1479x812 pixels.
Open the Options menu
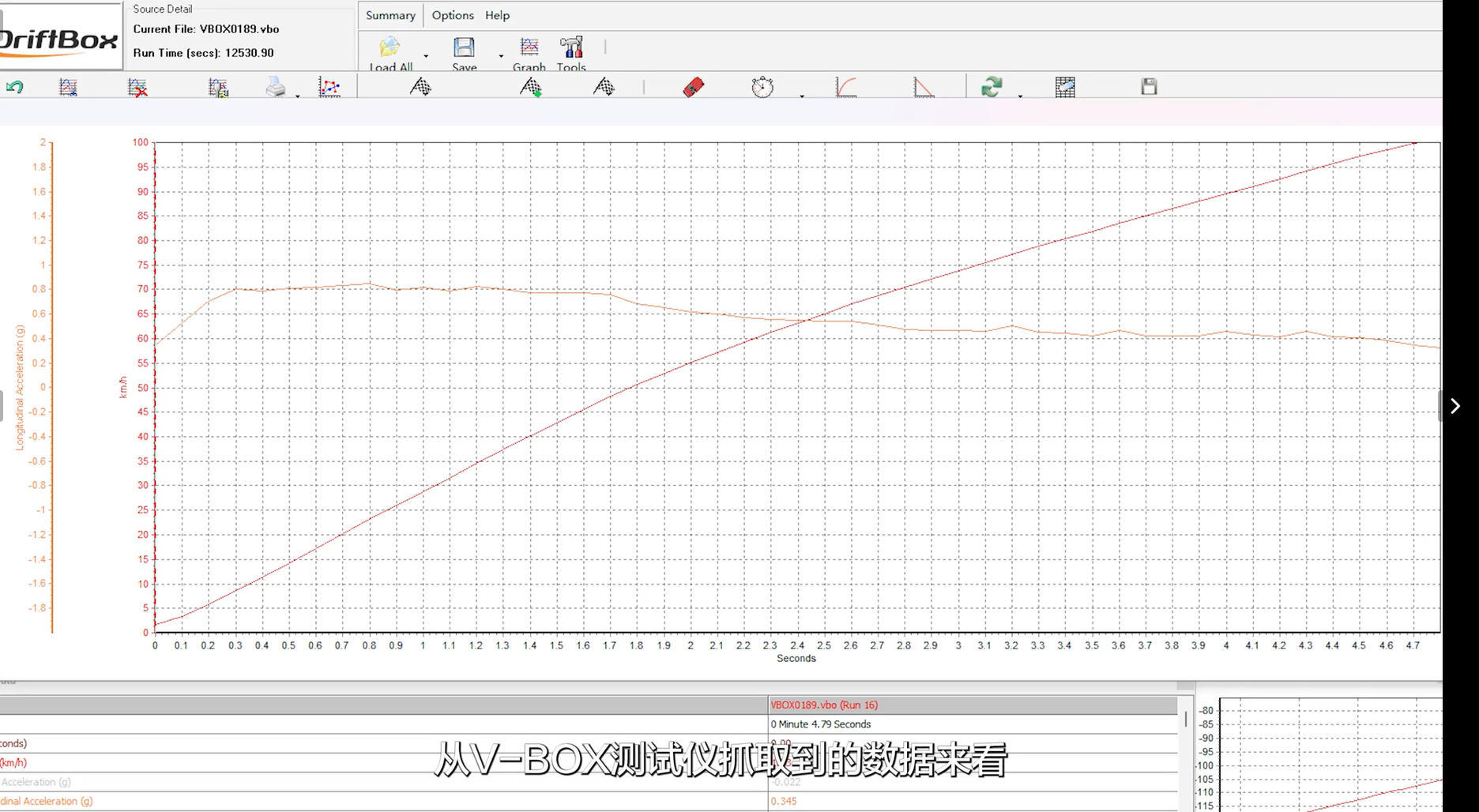[x=452, y=15]
